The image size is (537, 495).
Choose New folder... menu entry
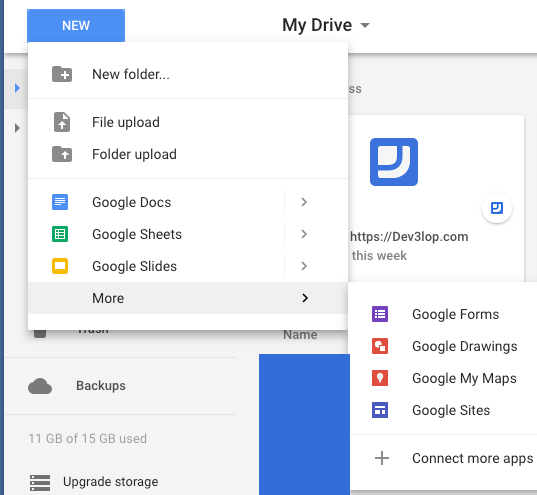[188, 74]
